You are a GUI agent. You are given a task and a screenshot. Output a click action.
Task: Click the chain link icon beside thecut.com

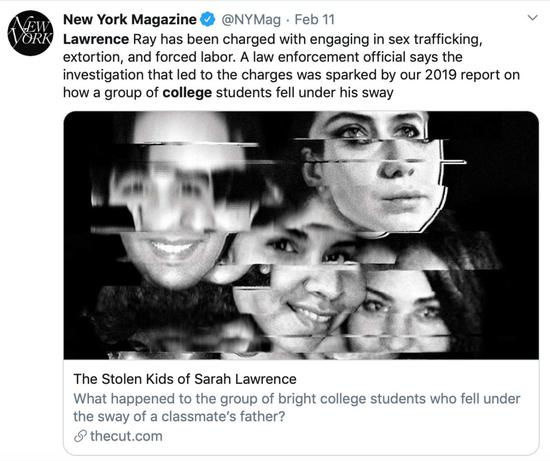[x=80, y=436]
